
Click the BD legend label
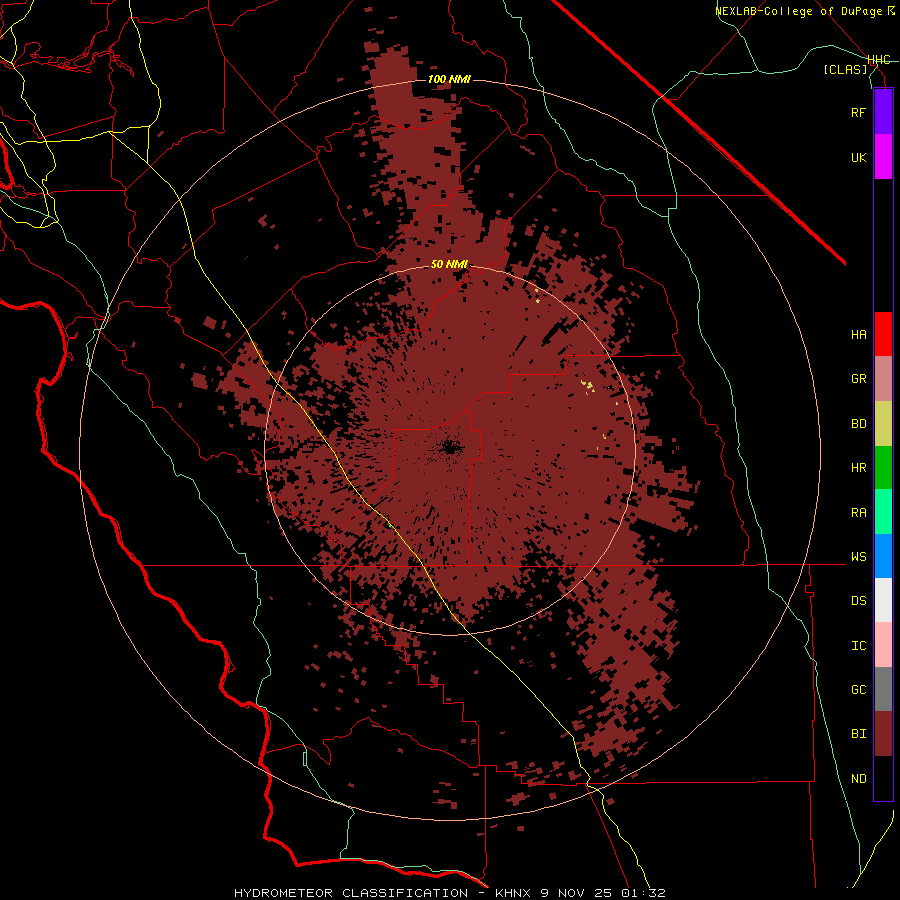pyautogui.click(x=858, y=424)
